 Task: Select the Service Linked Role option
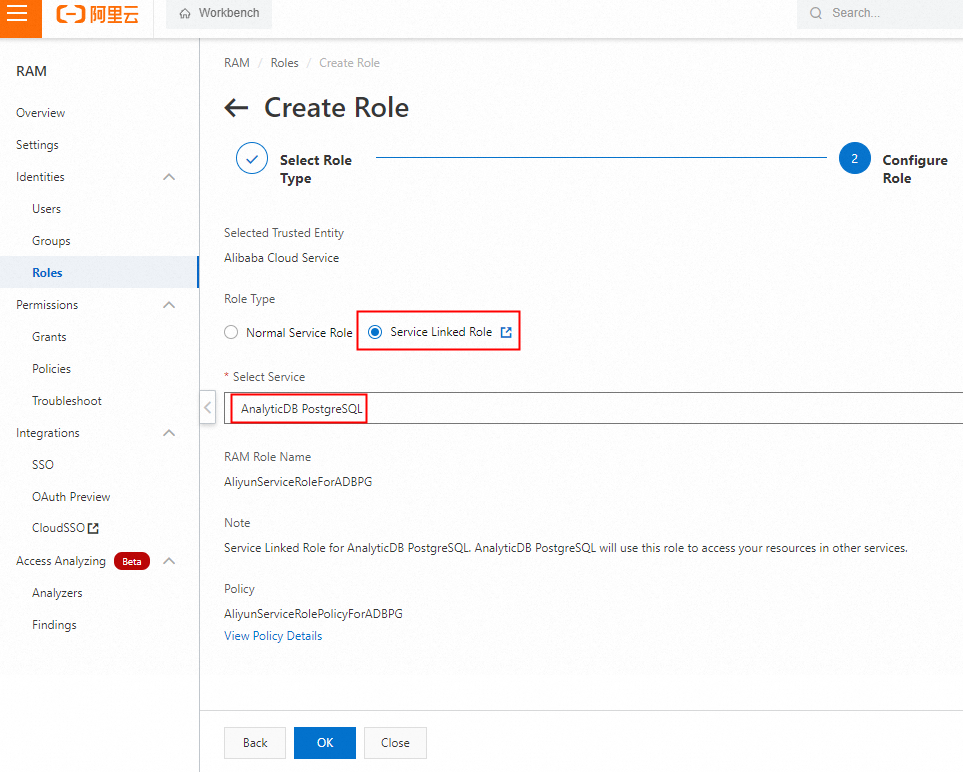click(x=375, y=332)
